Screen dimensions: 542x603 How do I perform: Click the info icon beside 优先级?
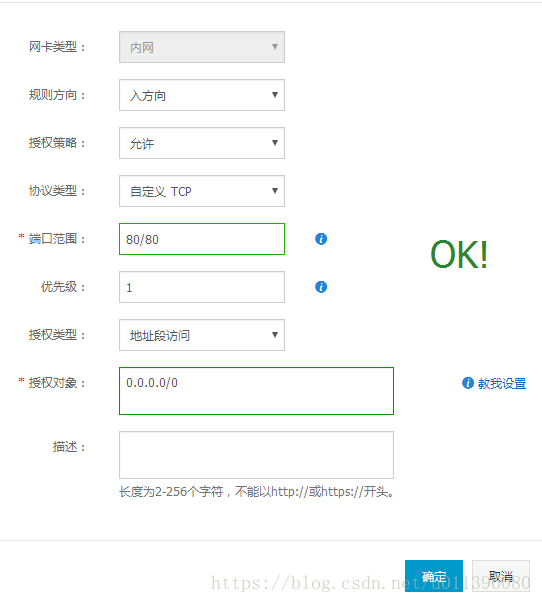(321, 287)
